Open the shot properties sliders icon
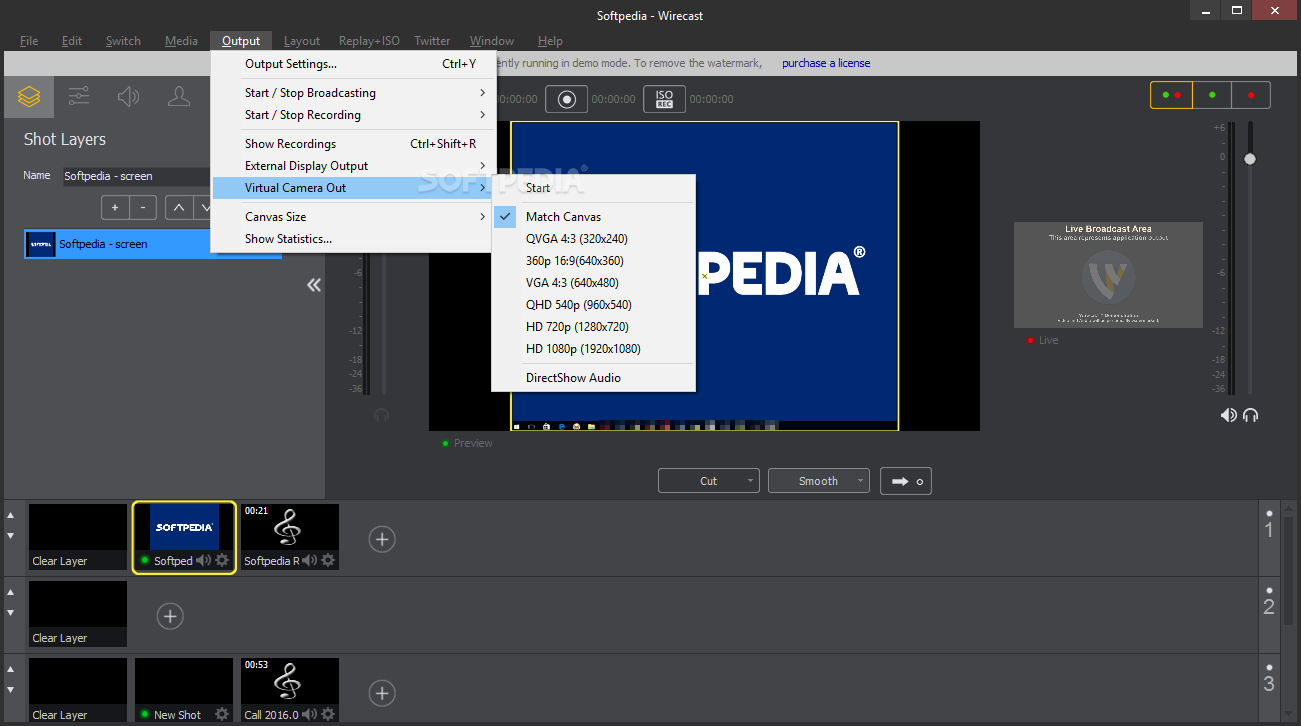This screenshot has height=726, width=1301. [79, 97]
